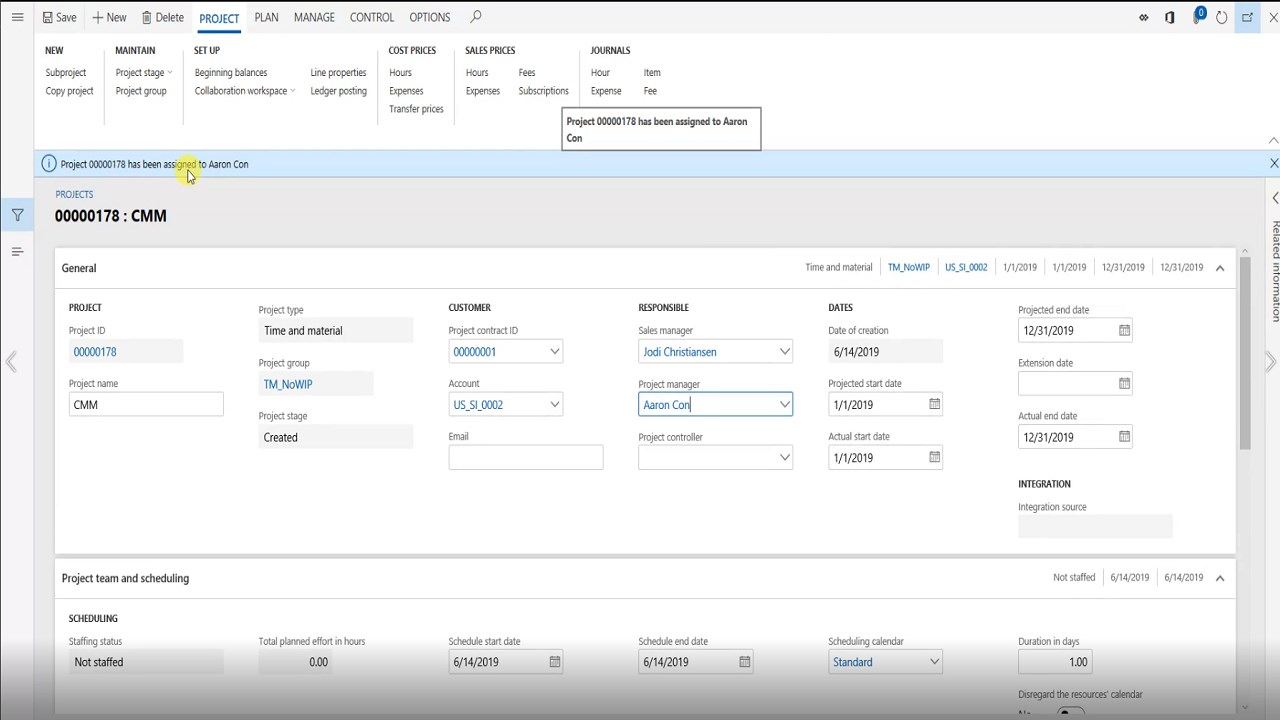
Task: Go to next record arrow
Action: [1270, 362]
